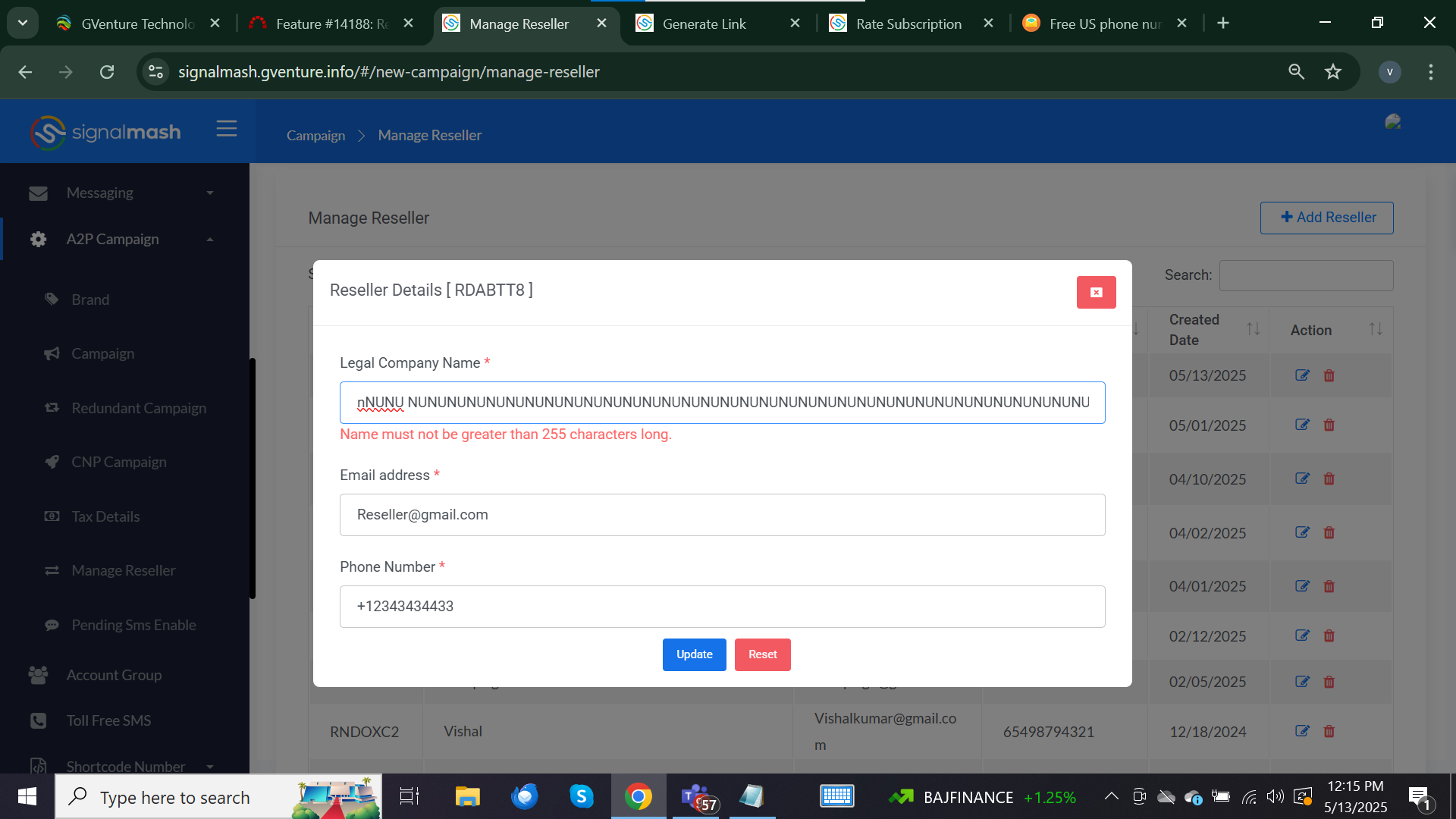The image size is (1456, 819).
Task: Click inside the Email address field
Action: coord(722,515)
